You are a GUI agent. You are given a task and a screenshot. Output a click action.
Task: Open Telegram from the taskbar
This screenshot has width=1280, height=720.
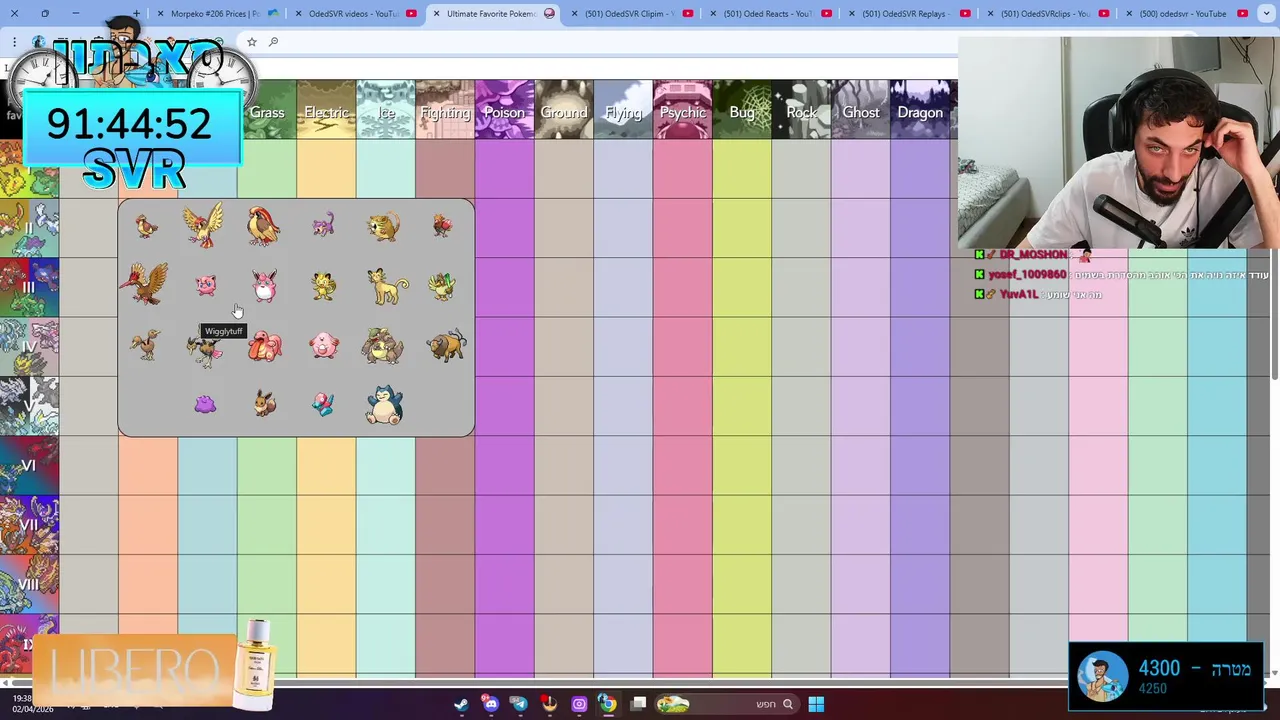pyautogui.click(x=519, y=704)
